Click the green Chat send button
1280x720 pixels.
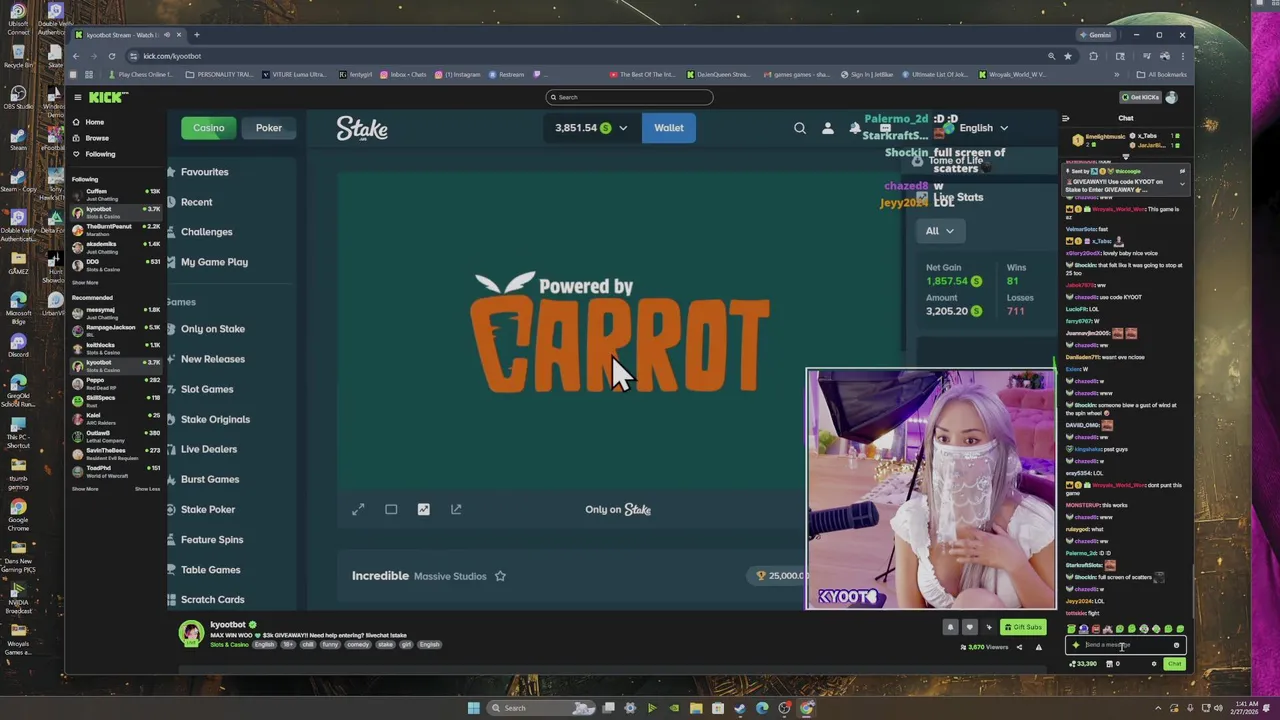(1175, 664)
